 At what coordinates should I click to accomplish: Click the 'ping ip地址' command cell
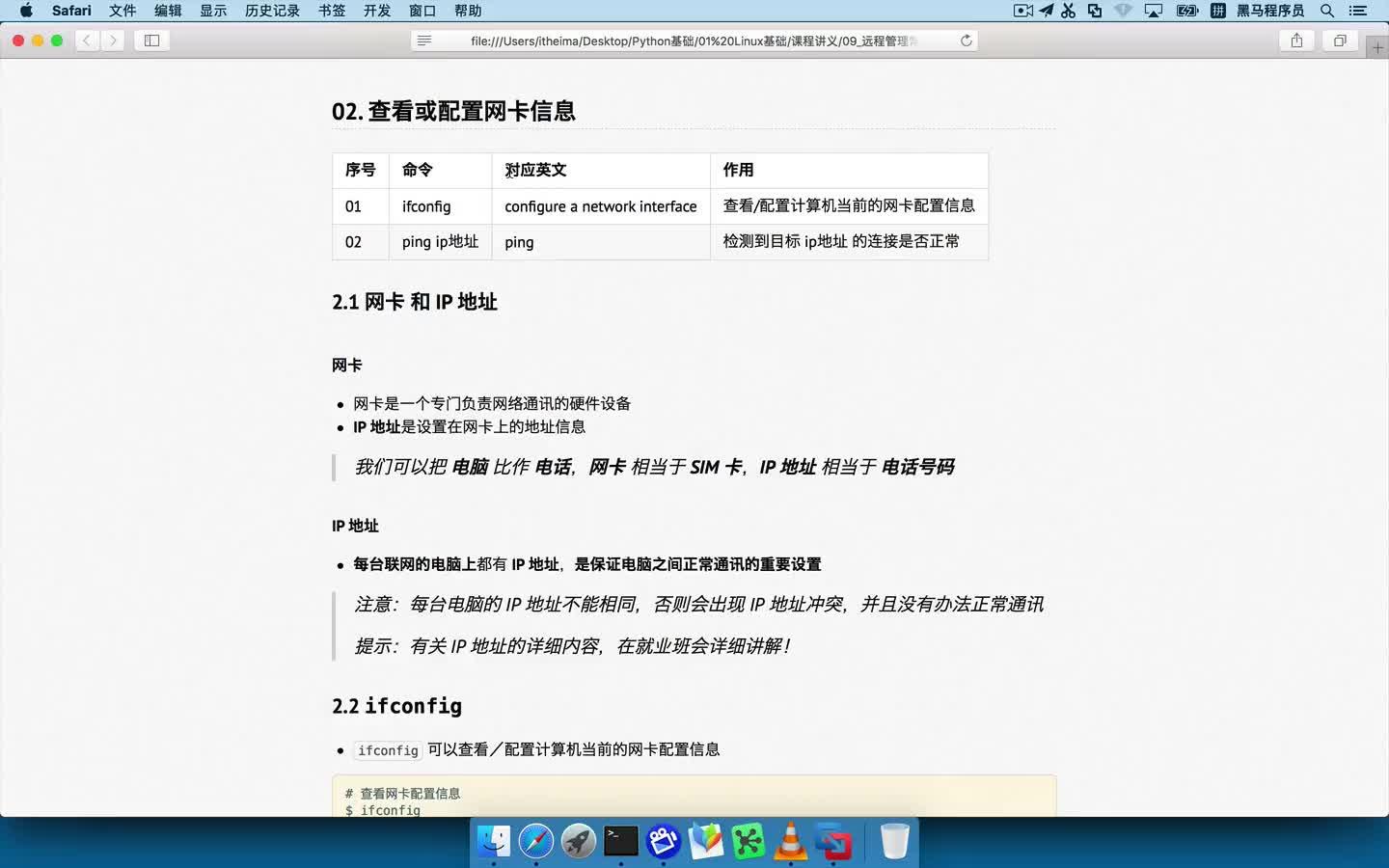[x=441, y=242]
